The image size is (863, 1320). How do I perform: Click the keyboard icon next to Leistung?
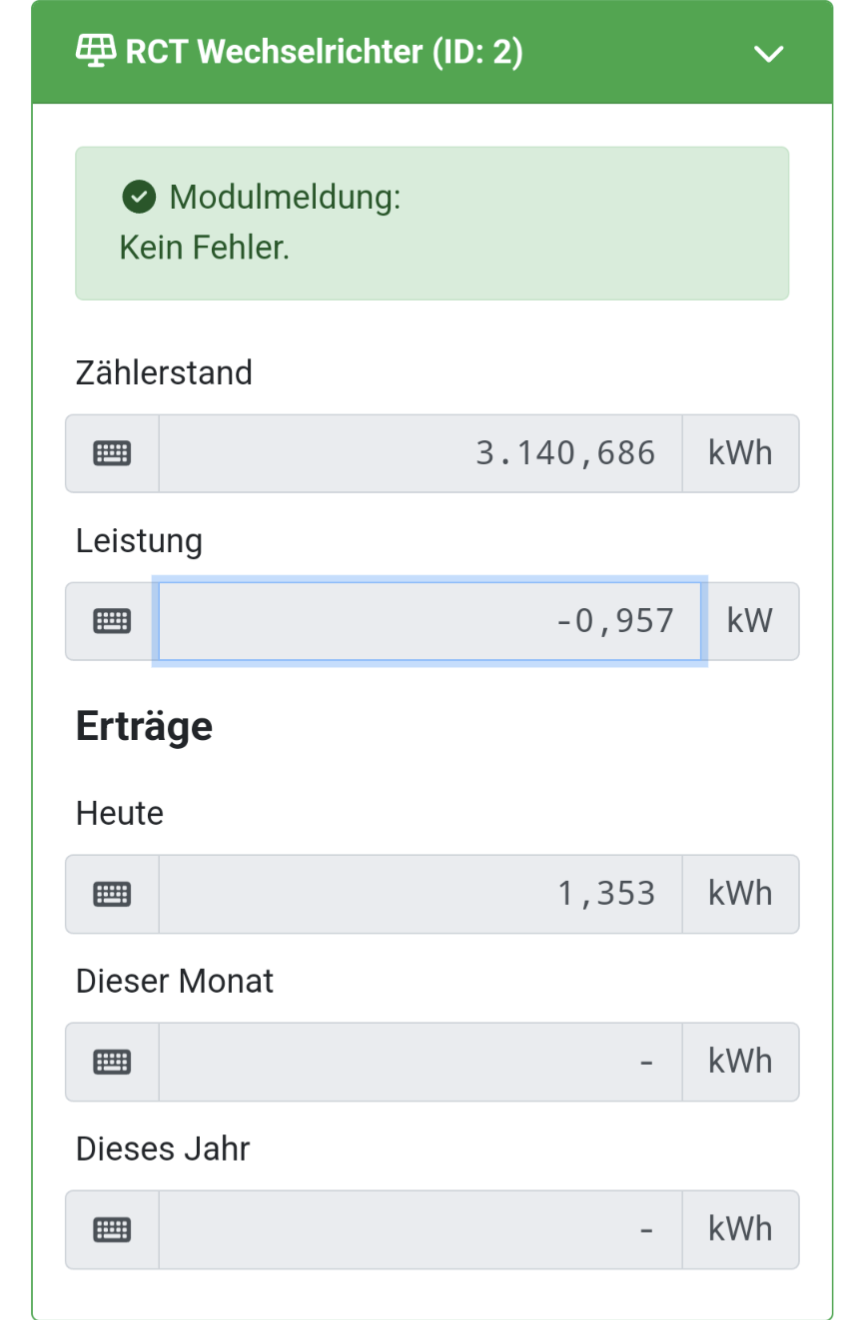[112, 621]
